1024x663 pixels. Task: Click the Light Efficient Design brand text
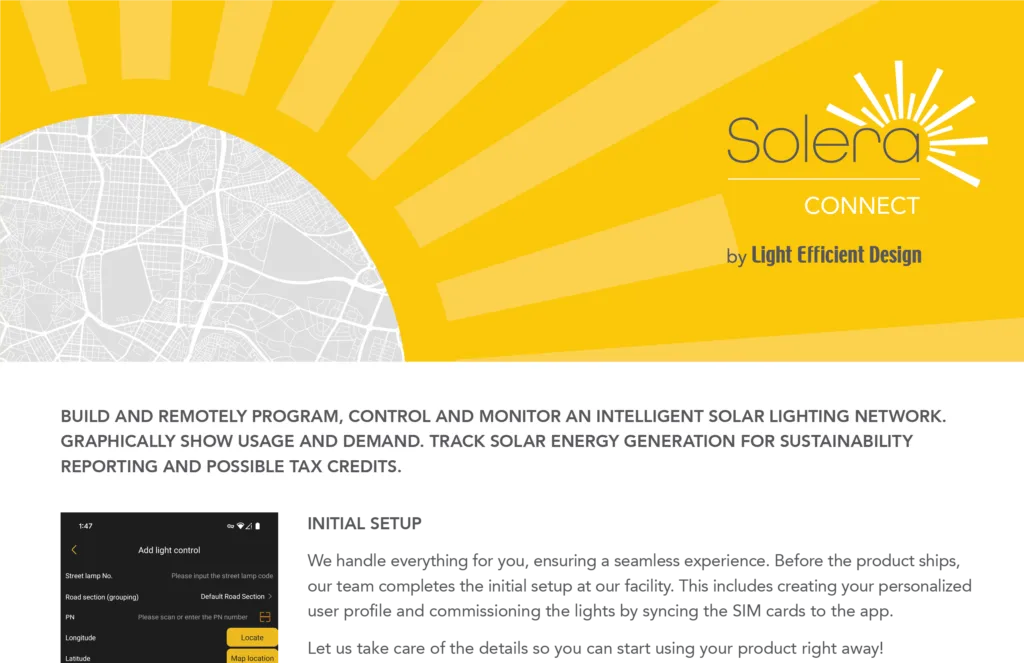(x=835, y=256)
